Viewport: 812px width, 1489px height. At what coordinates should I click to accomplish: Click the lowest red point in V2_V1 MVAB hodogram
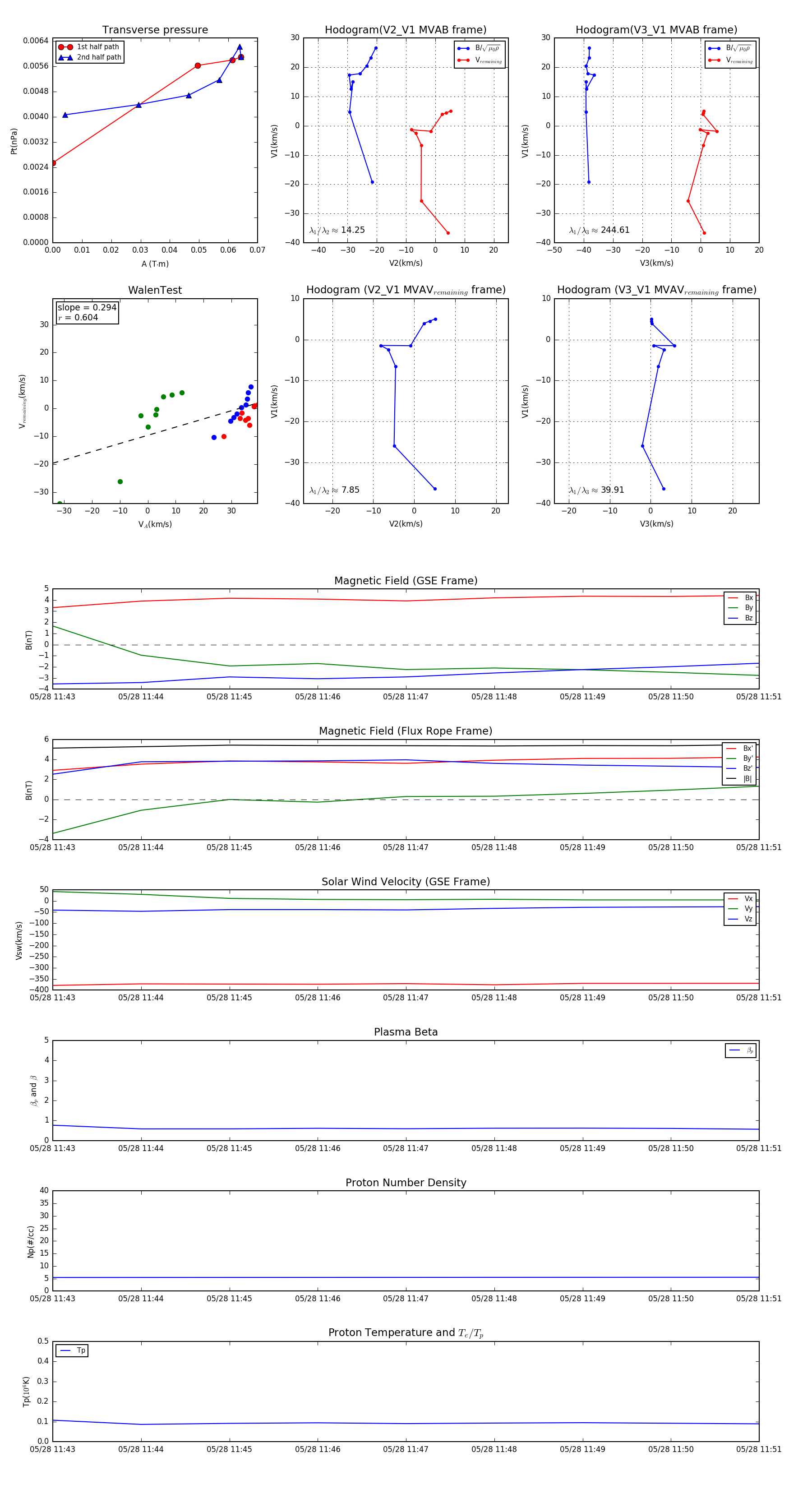tap(448, 233)
